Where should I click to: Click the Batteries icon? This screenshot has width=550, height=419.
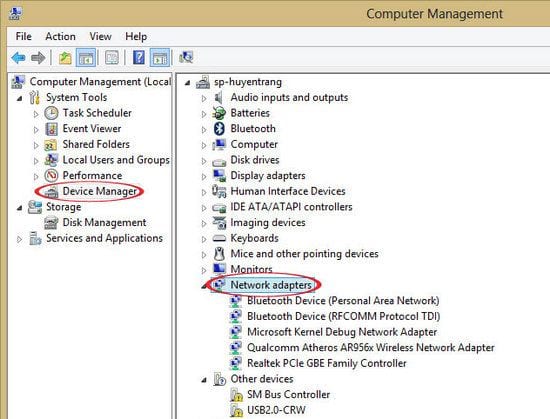tap(219, 113)
